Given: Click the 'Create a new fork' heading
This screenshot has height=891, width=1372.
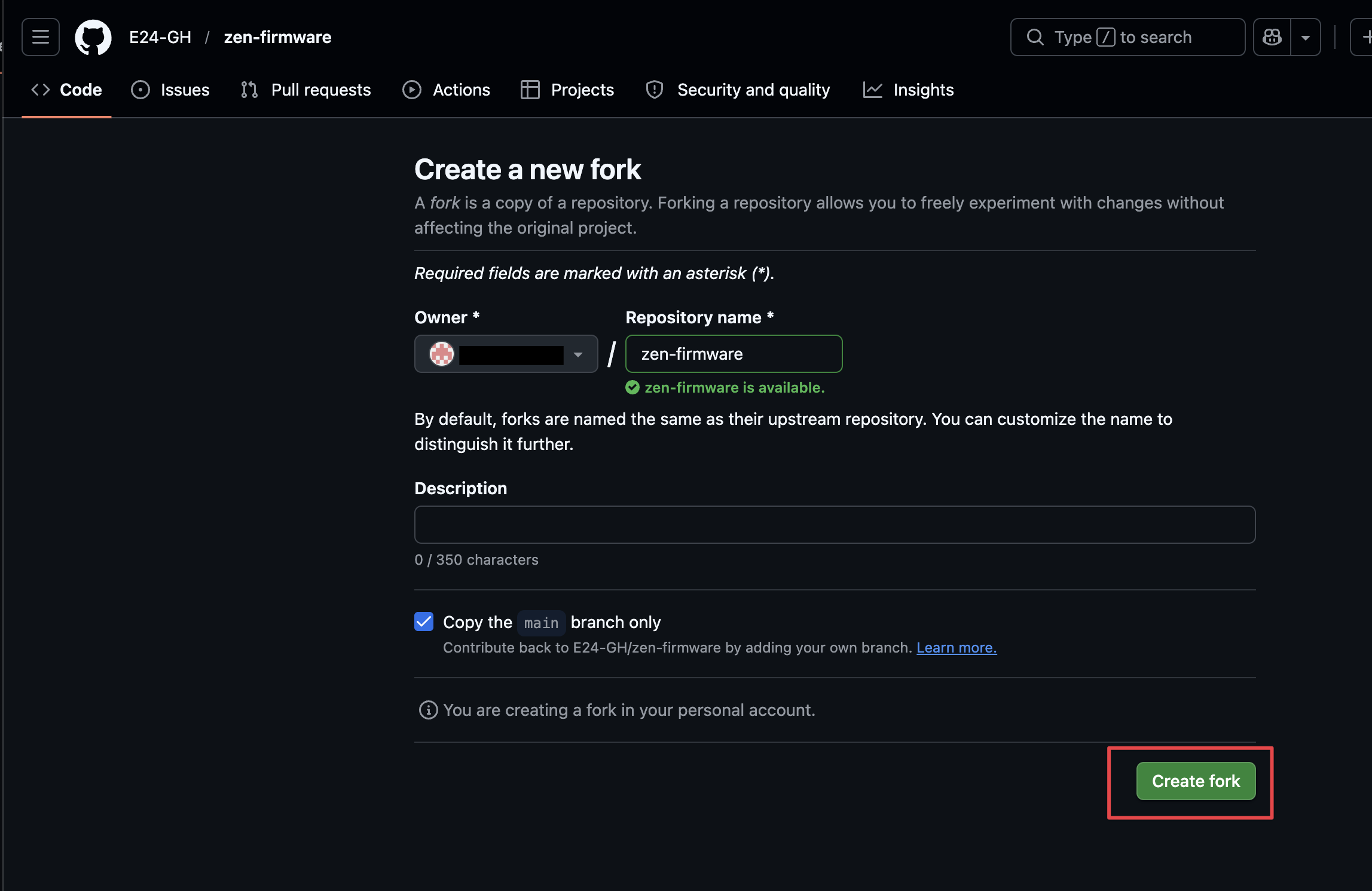Looking at the screenshot, I should coord(527,170).
